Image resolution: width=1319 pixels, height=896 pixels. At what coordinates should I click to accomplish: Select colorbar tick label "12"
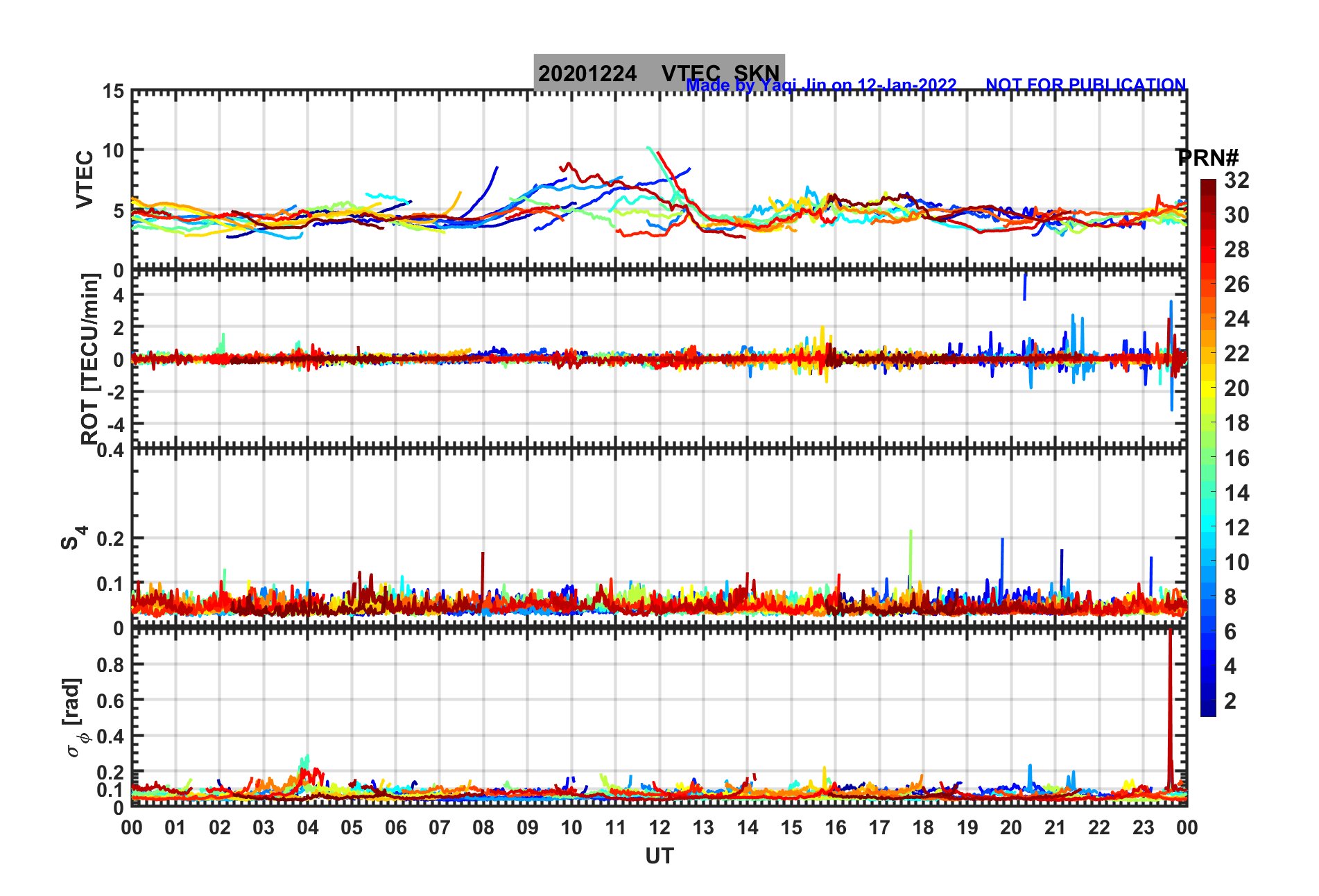[1236, 528]
